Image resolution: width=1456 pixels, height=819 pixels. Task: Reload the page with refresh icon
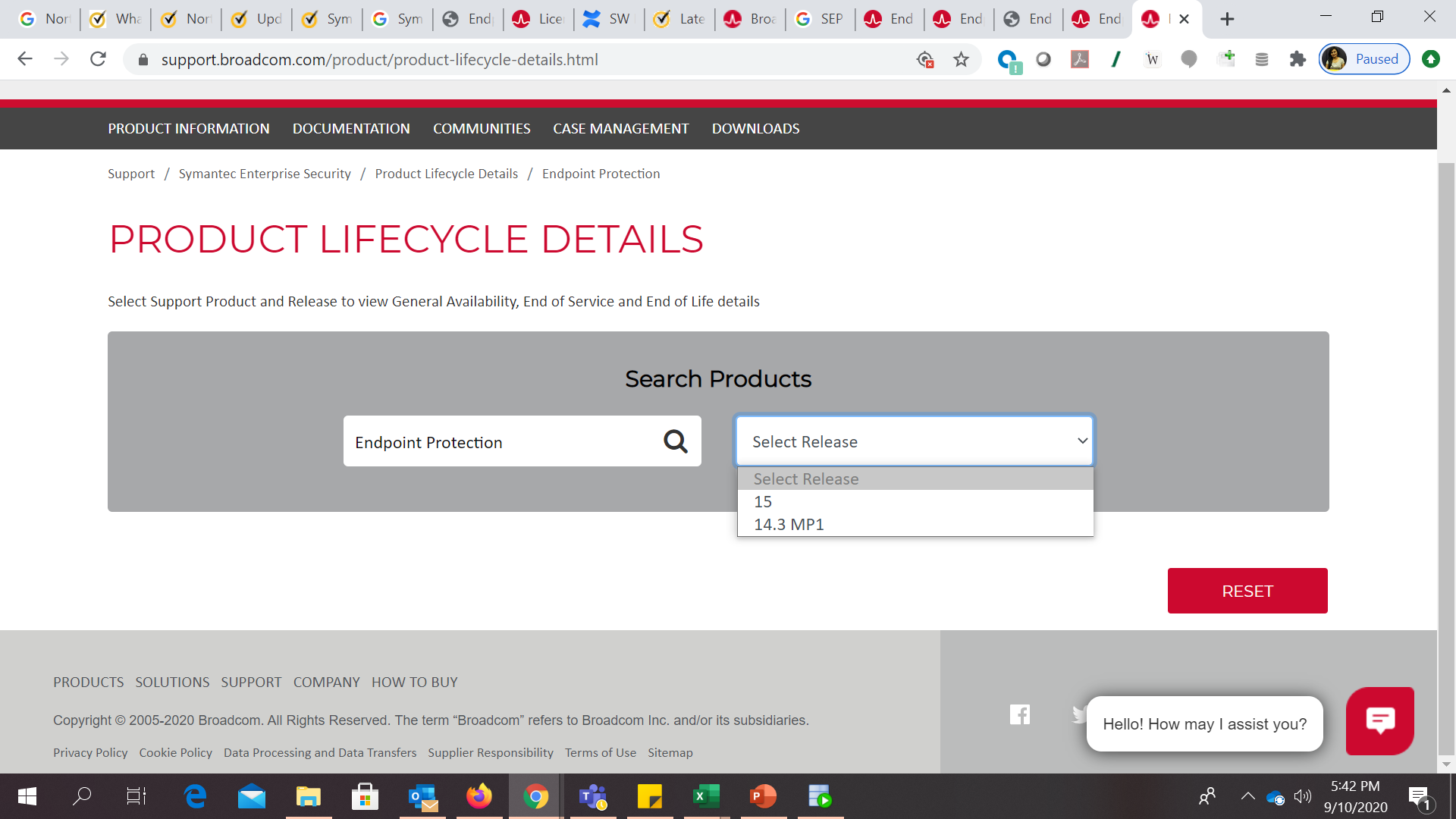98,59
